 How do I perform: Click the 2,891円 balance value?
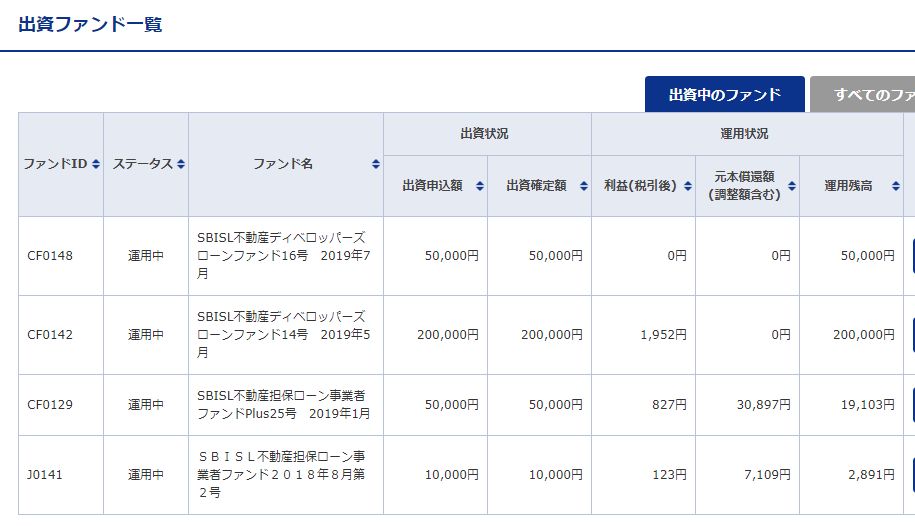click(871, 475)
